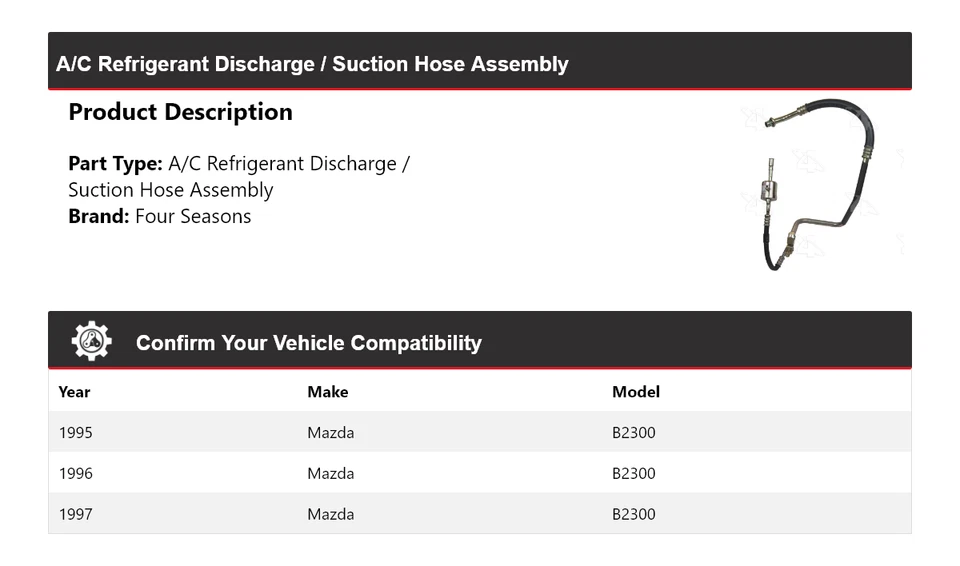The width and height of the screenshot is (960, 566).
Task: Click the top A/C Refrigerant Hose title bar
Action: [x=312, y=64]
